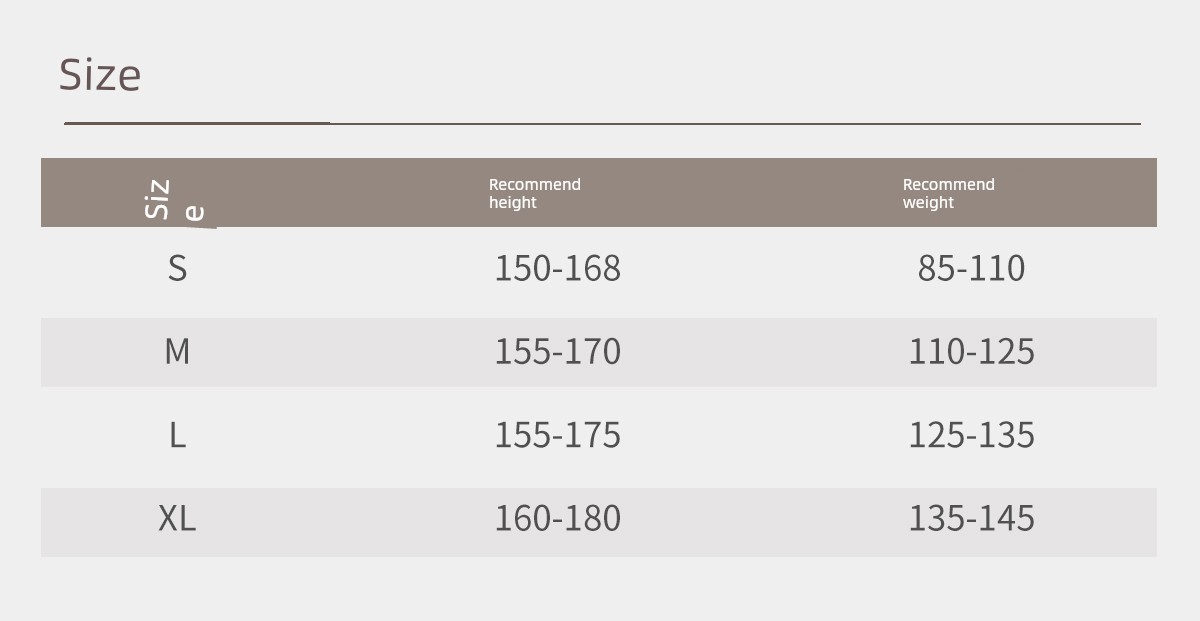Click the word "weight" in the header
1200x621 pixels.
pos(928,203)
